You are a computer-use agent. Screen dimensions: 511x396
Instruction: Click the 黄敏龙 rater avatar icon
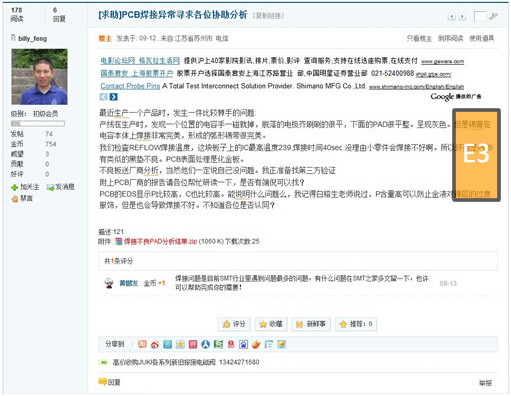click(x=109, y=283)
